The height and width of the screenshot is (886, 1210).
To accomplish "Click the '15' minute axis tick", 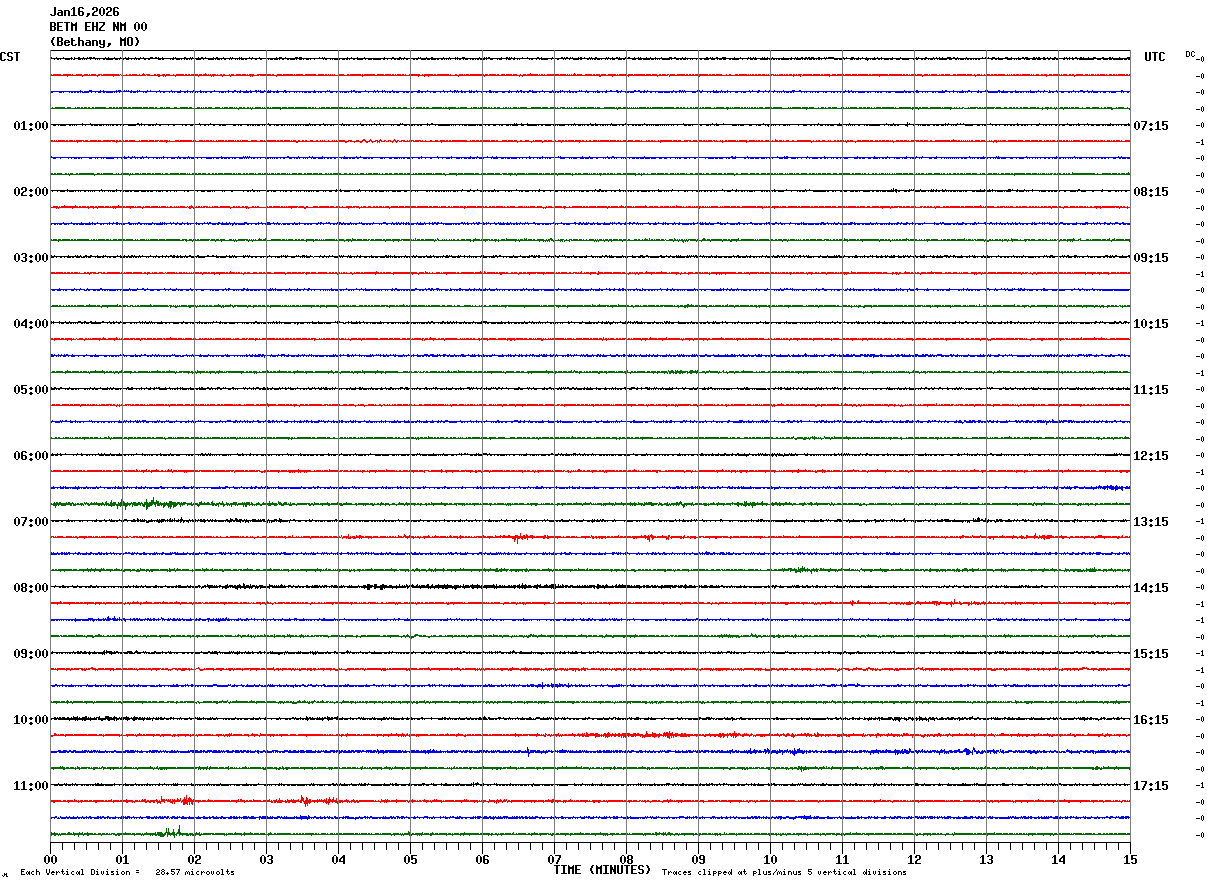I will tap(1130, 859).
